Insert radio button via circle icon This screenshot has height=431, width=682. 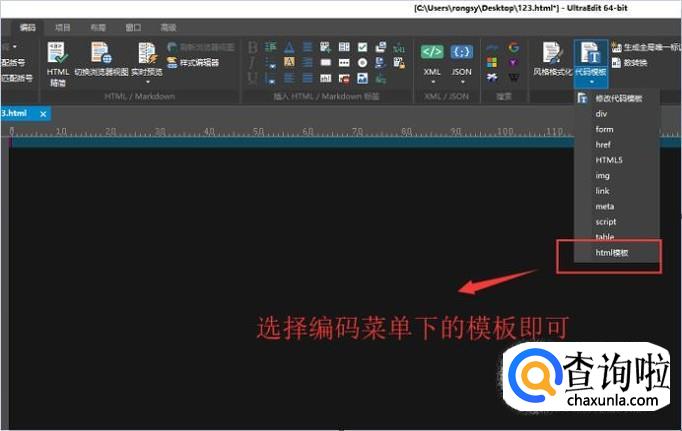[x=362, y=63]
